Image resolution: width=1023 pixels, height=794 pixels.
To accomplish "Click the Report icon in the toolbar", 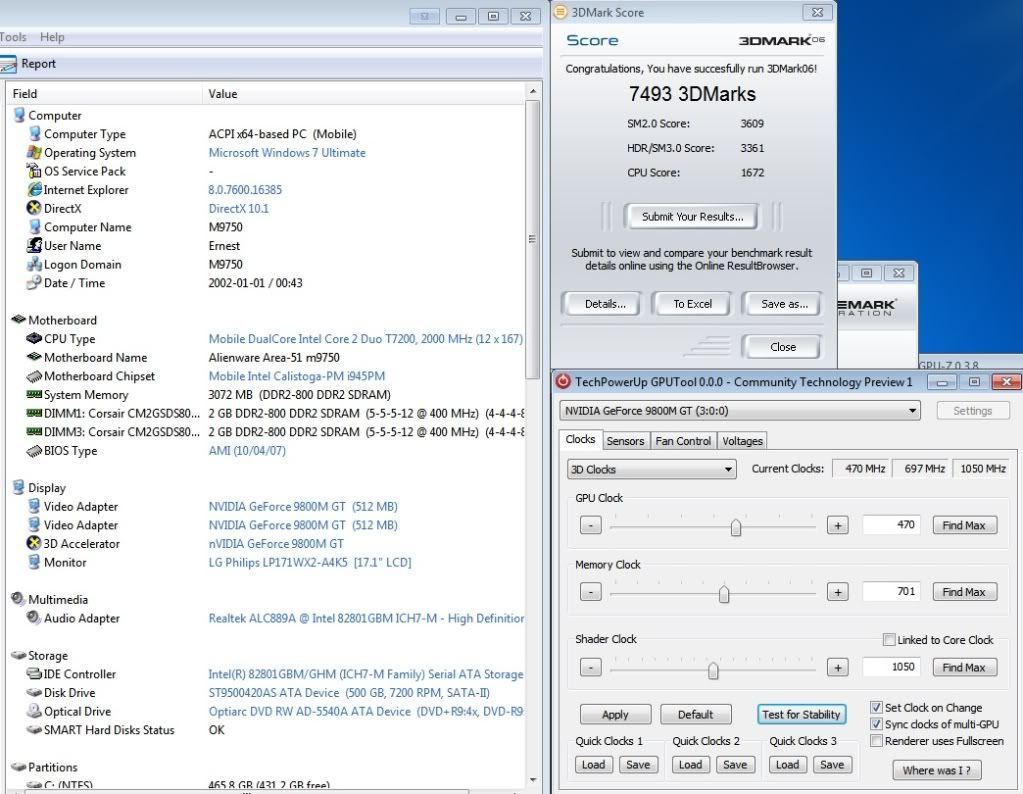I will [x=8, y=64].
